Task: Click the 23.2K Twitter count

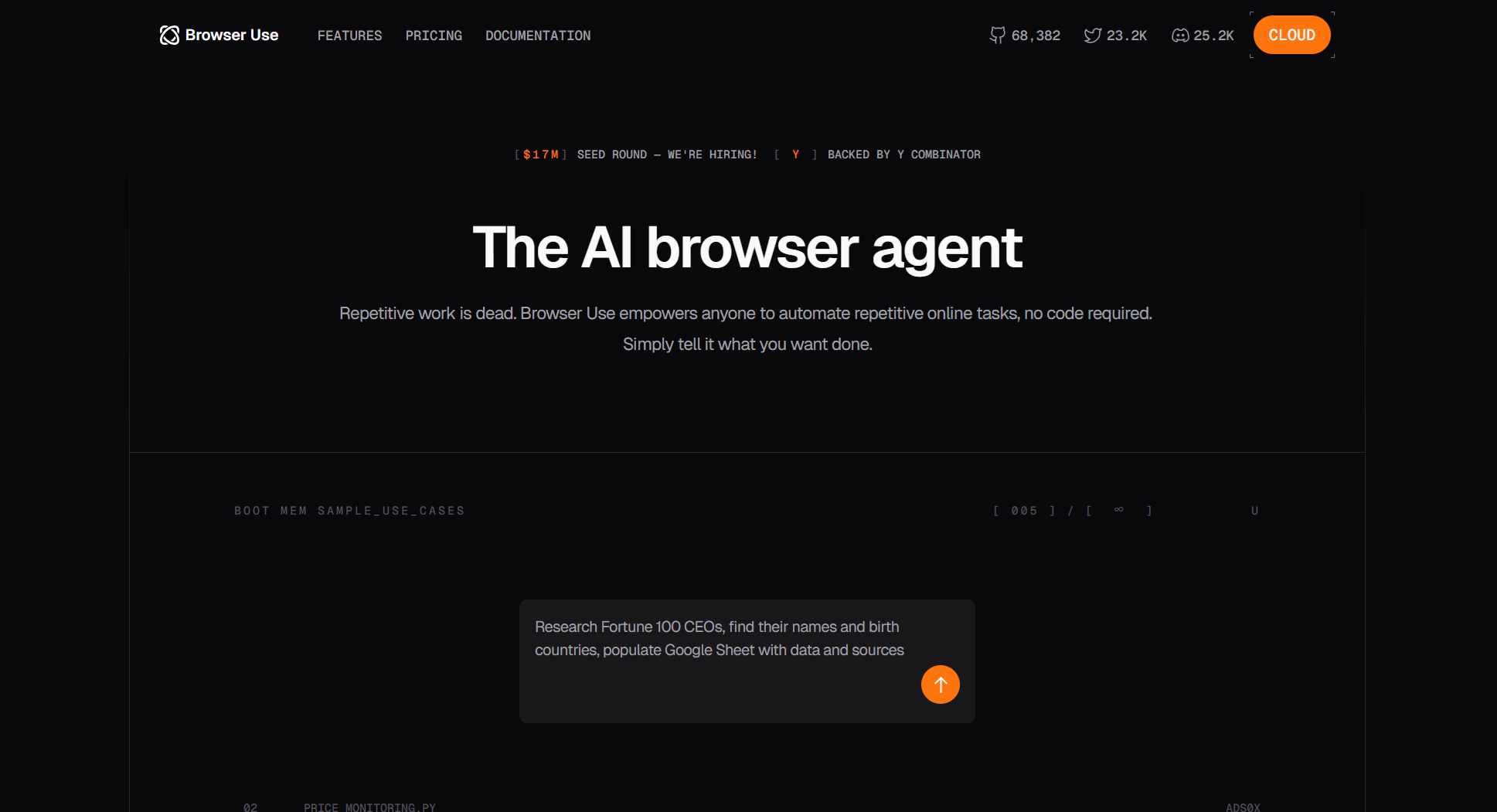Action: [1127, 36]
